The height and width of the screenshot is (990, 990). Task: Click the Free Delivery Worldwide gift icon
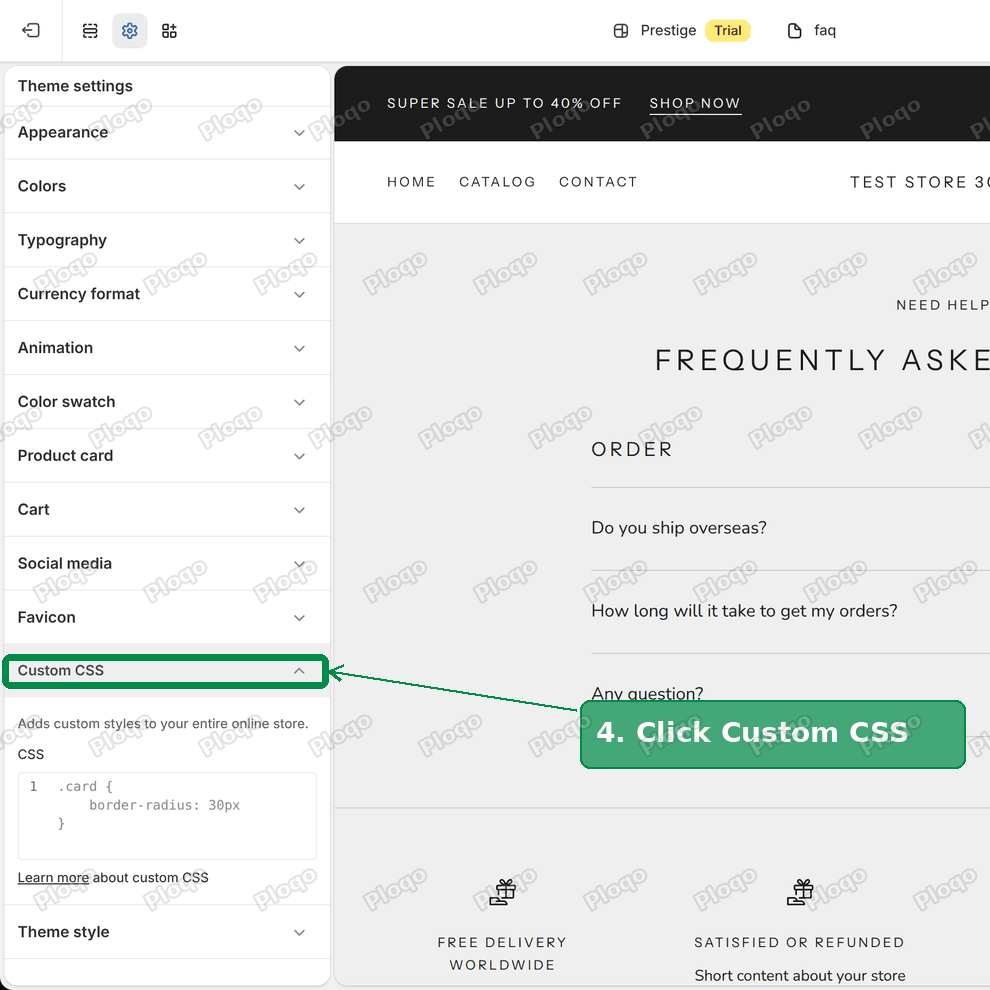pyautogui.click(x=503, y=892)
